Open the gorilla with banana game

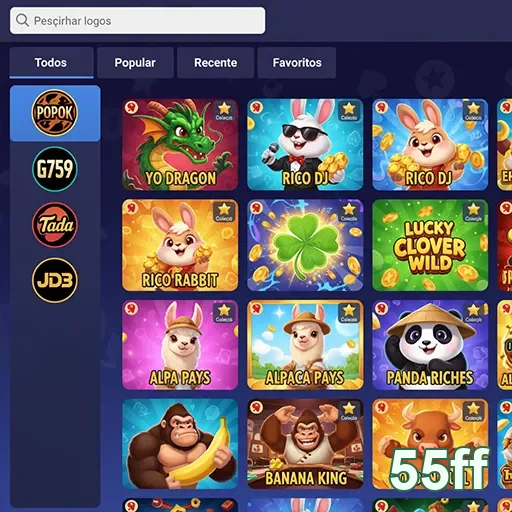pyautogui.click(x=180, y=444)
